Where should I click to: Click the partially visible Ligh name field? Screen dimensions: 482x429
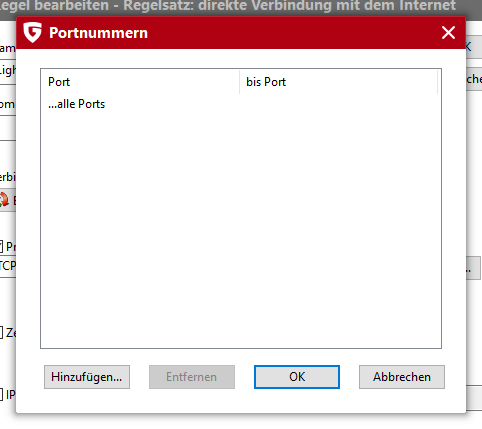click(8, 71)
